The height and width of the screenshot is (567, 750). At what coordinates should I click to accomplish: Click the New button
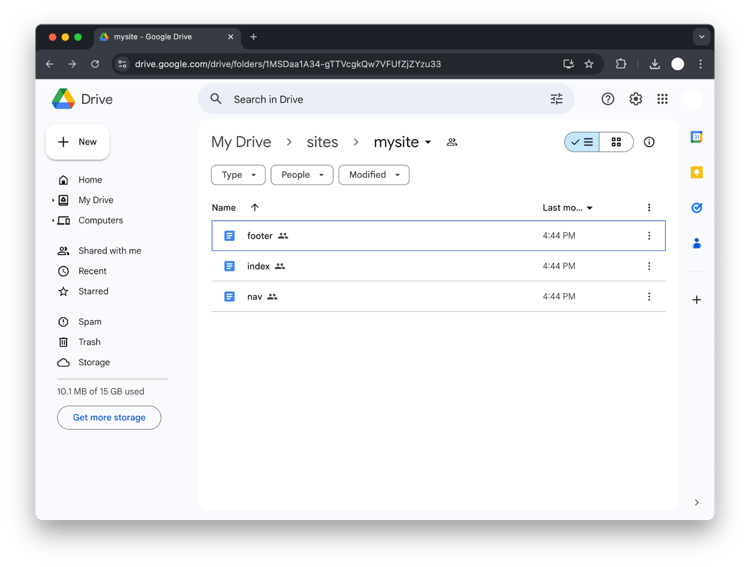pyautogui.click(x=78, y=142)
